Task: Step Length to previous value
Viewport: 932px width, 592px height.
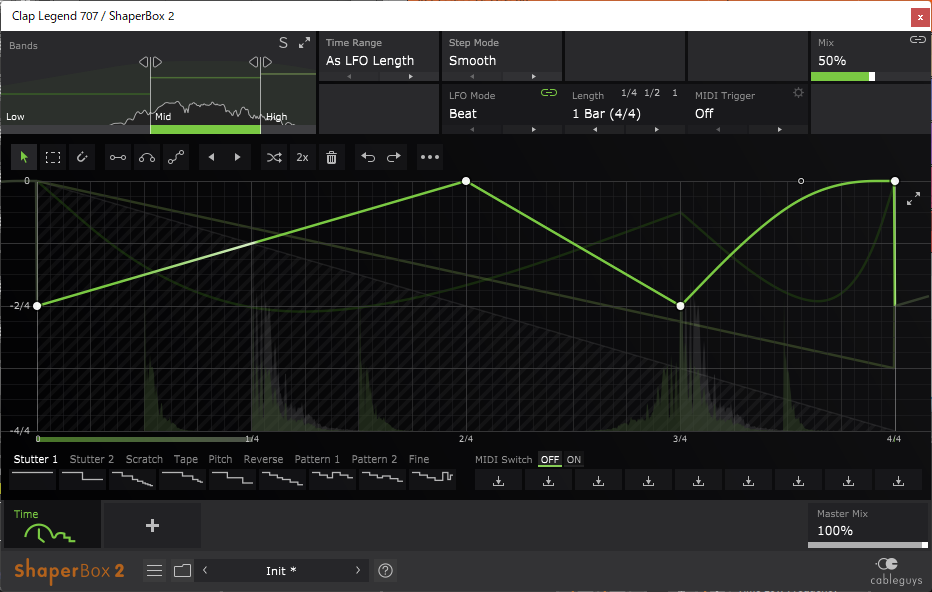Action: point(595,130)
